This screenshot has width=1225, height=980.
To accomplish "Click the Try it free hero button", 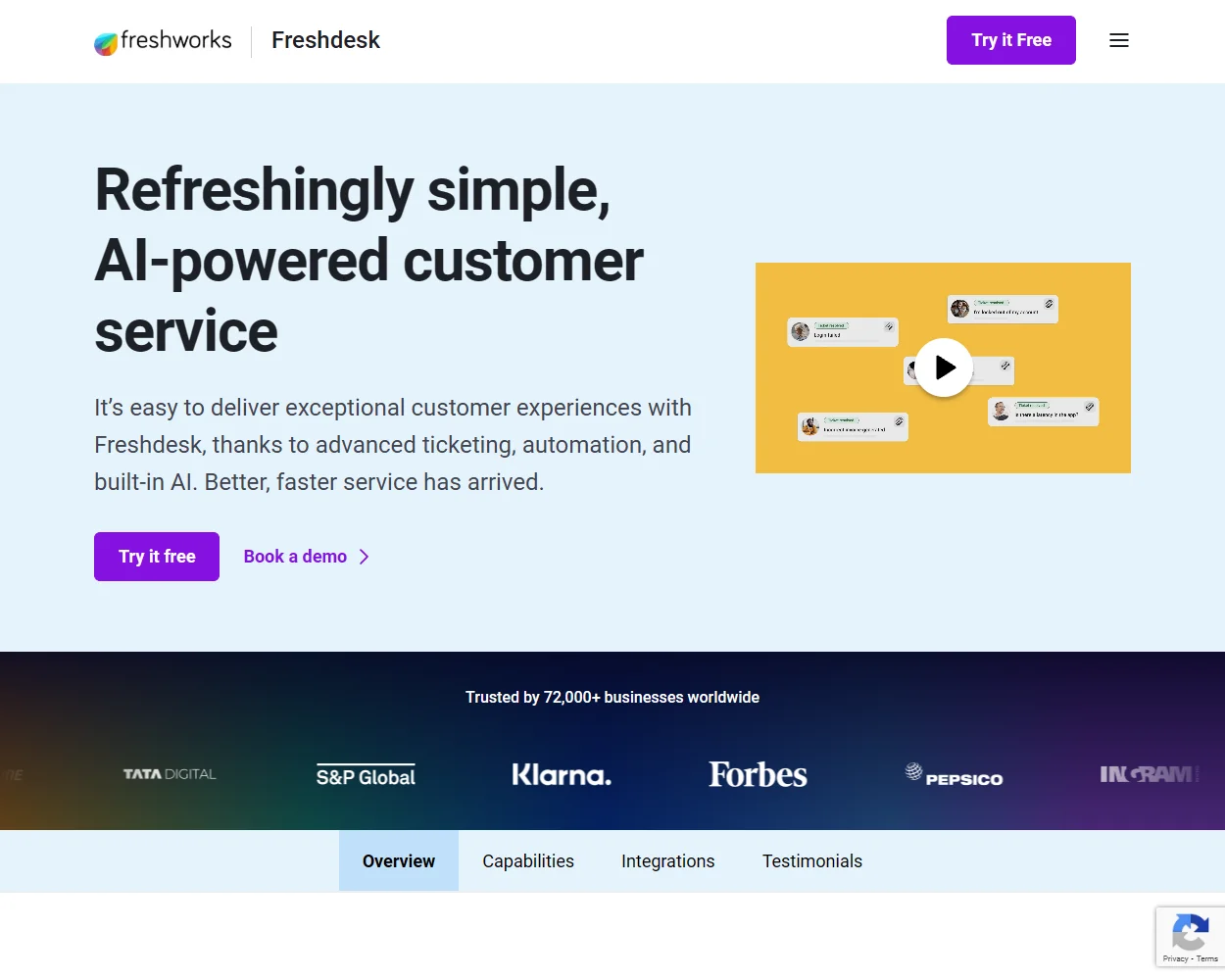I will click(x=156, y=556).
